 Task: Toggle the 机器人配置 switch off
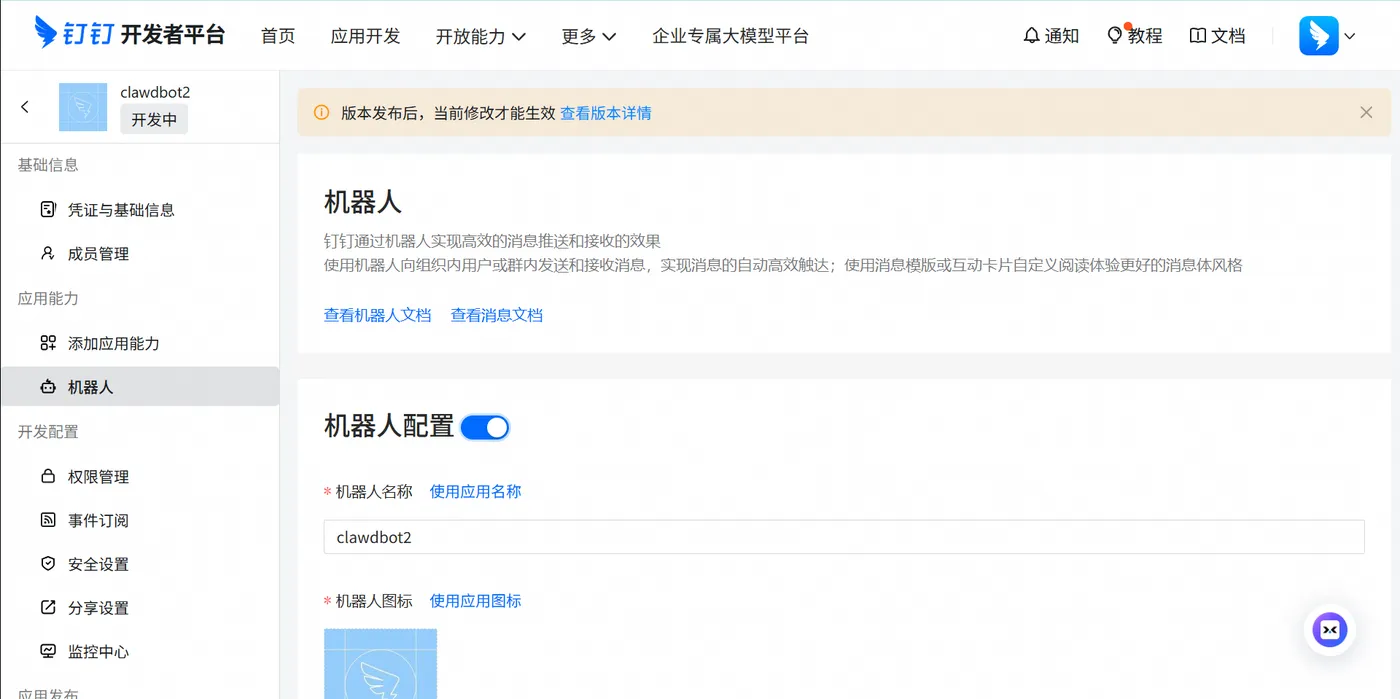[485, 427]
